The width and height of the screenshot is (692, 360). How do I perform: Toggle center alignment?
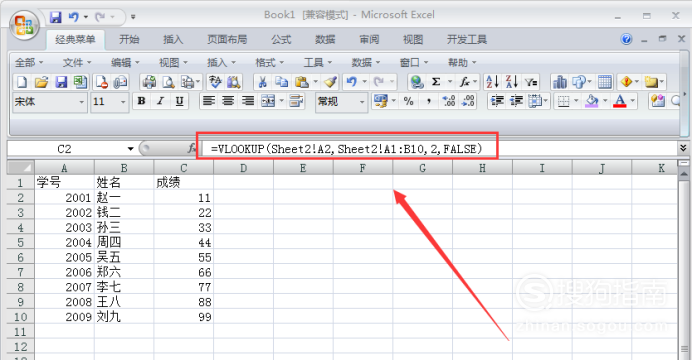click(228, 101)
